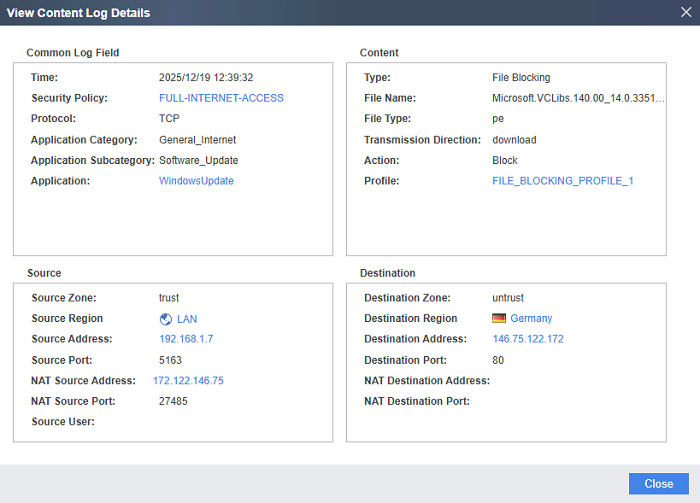Click the truncated Microsoft.VCLibs file name
Image resolution: width=700 pixels, height=503 pixels.
[x=578, y=98]
